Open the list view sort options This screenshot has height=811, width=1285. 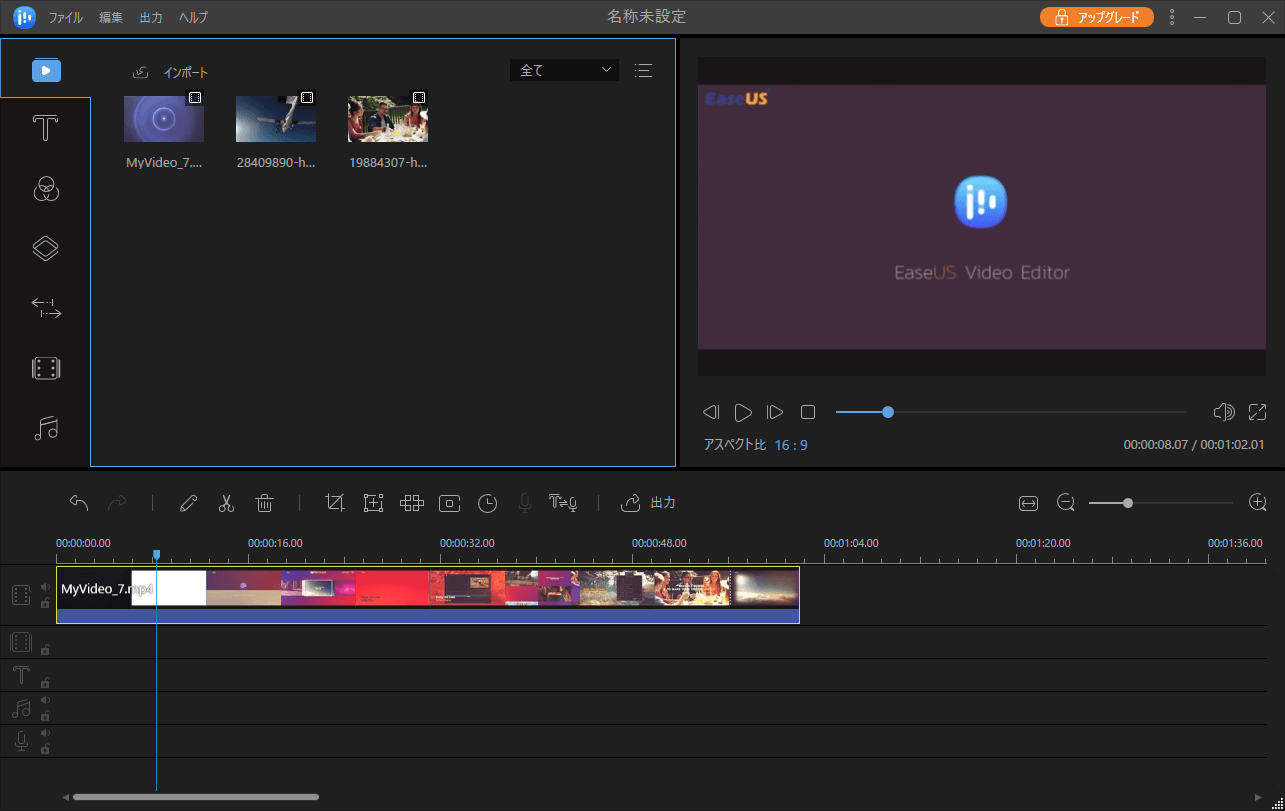click(643, 70)
